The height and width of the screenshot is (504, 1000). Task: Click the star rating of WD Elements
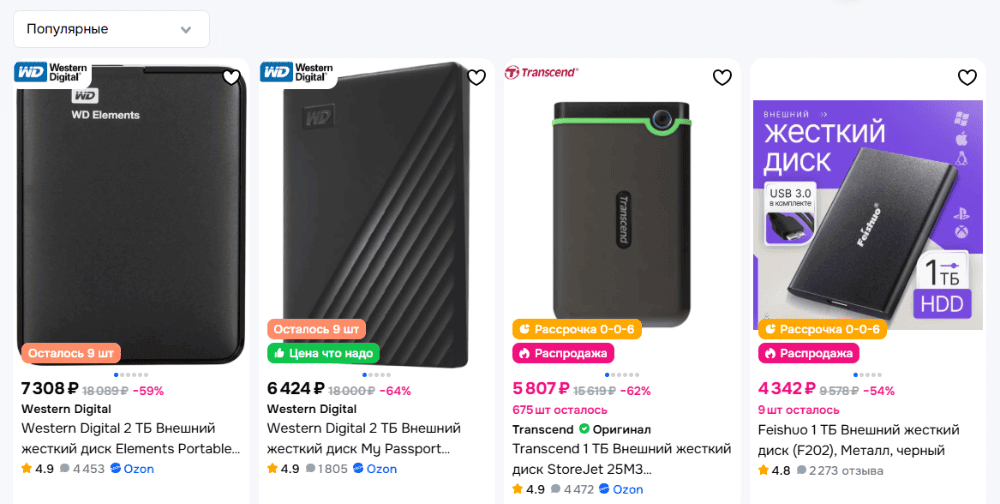click(x=37, y=468)
